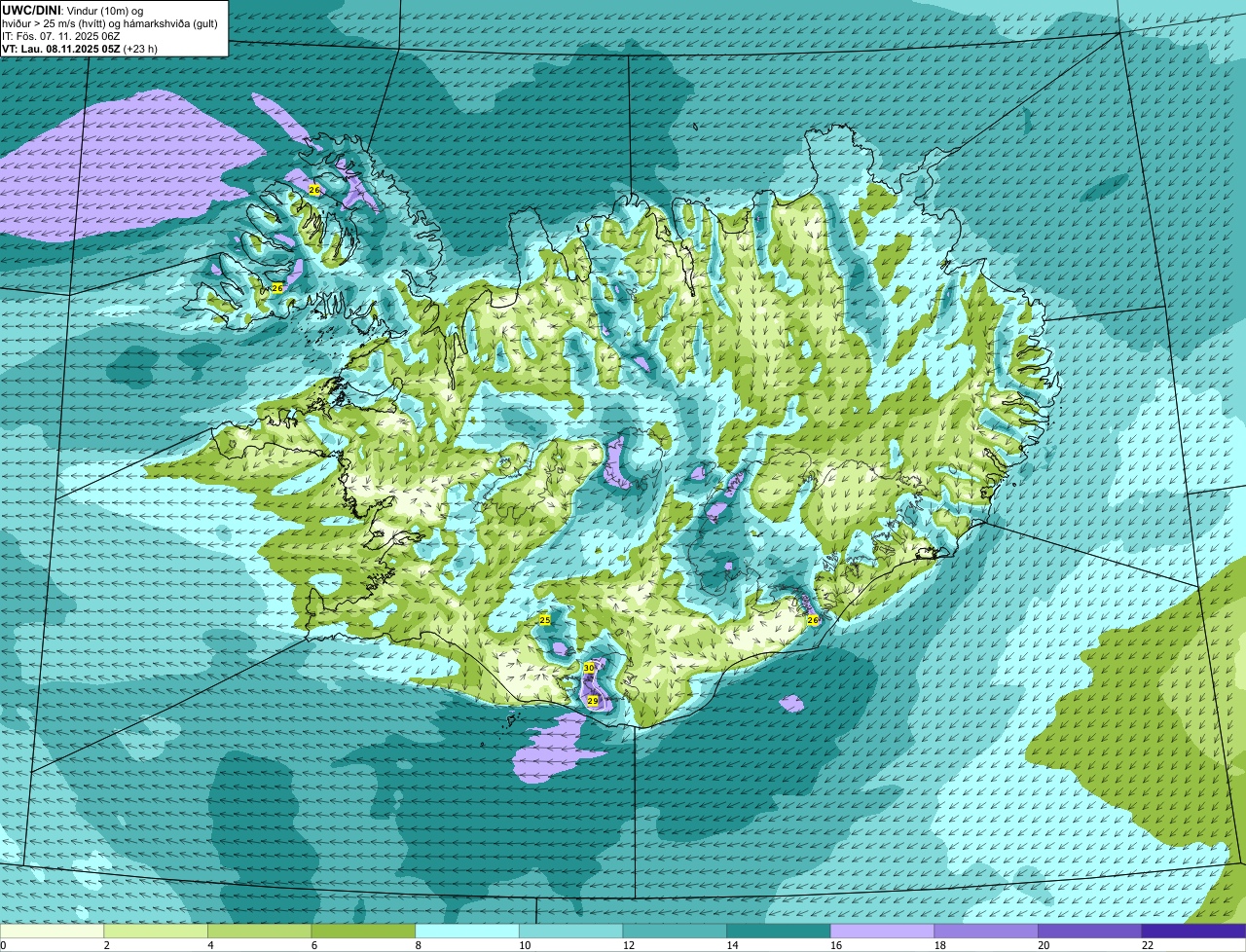Select the 8–10 m/s pale cyan legend swatch
Image resolution: width=1246 pixels, height=952 pixels.
467,931
